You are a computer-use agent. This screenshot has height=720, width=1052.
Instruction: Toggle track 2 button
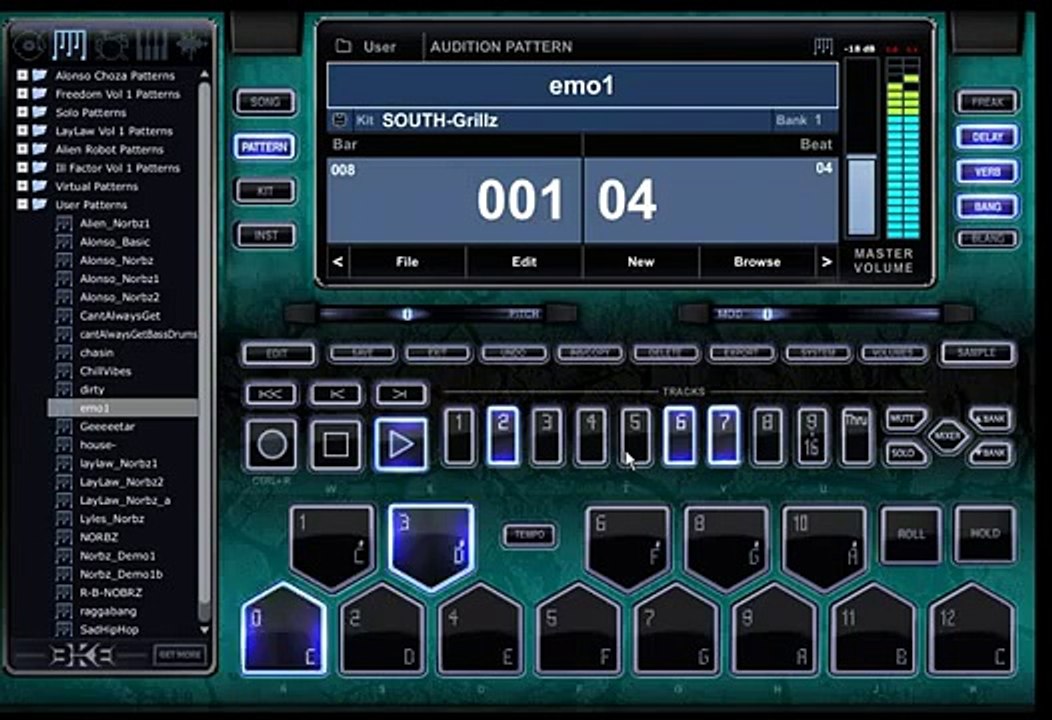pos(503,436)
